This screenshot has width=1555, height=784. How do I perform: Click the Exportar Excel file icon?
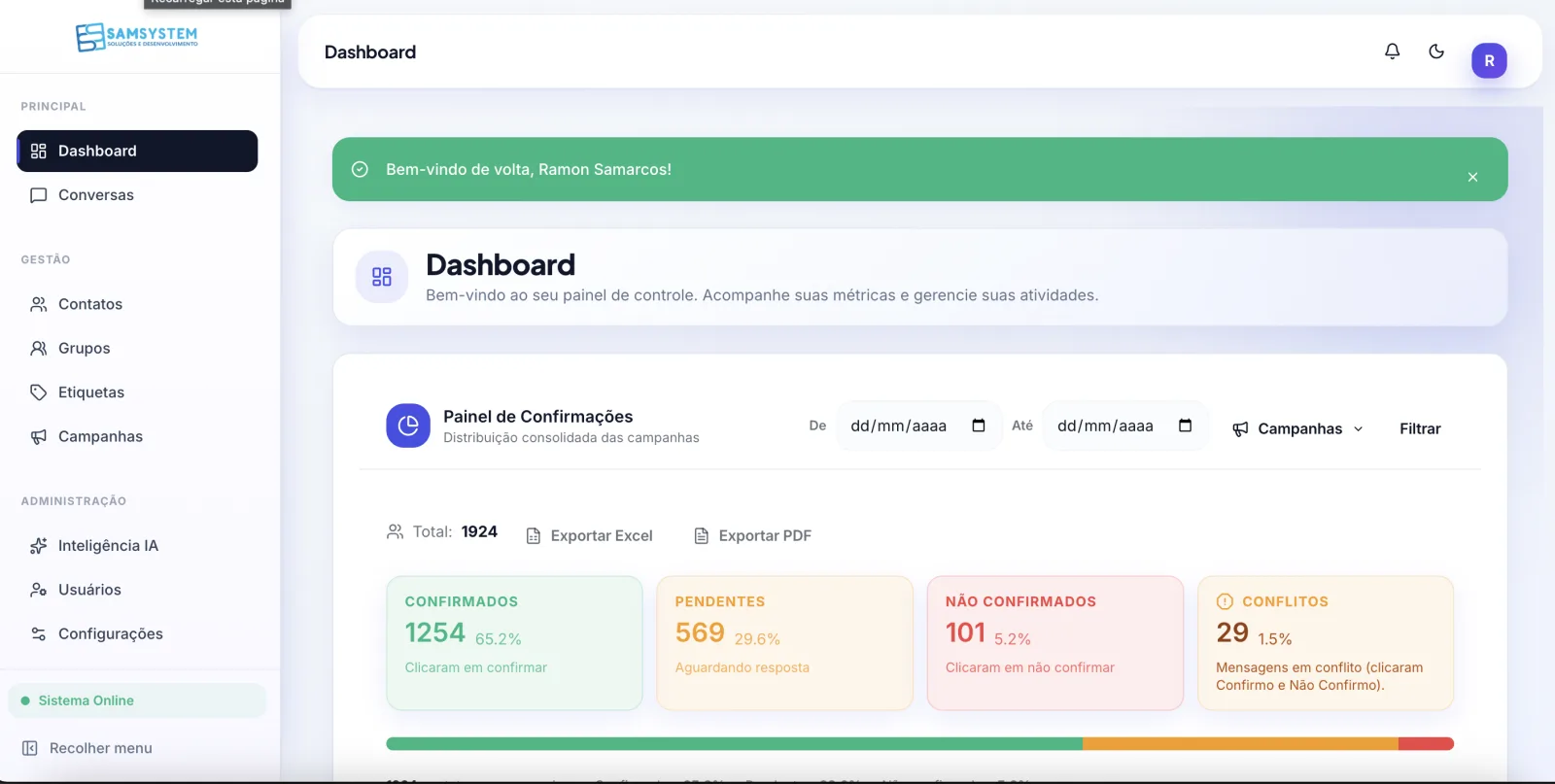pyautogui.click(x=534, y=536)
